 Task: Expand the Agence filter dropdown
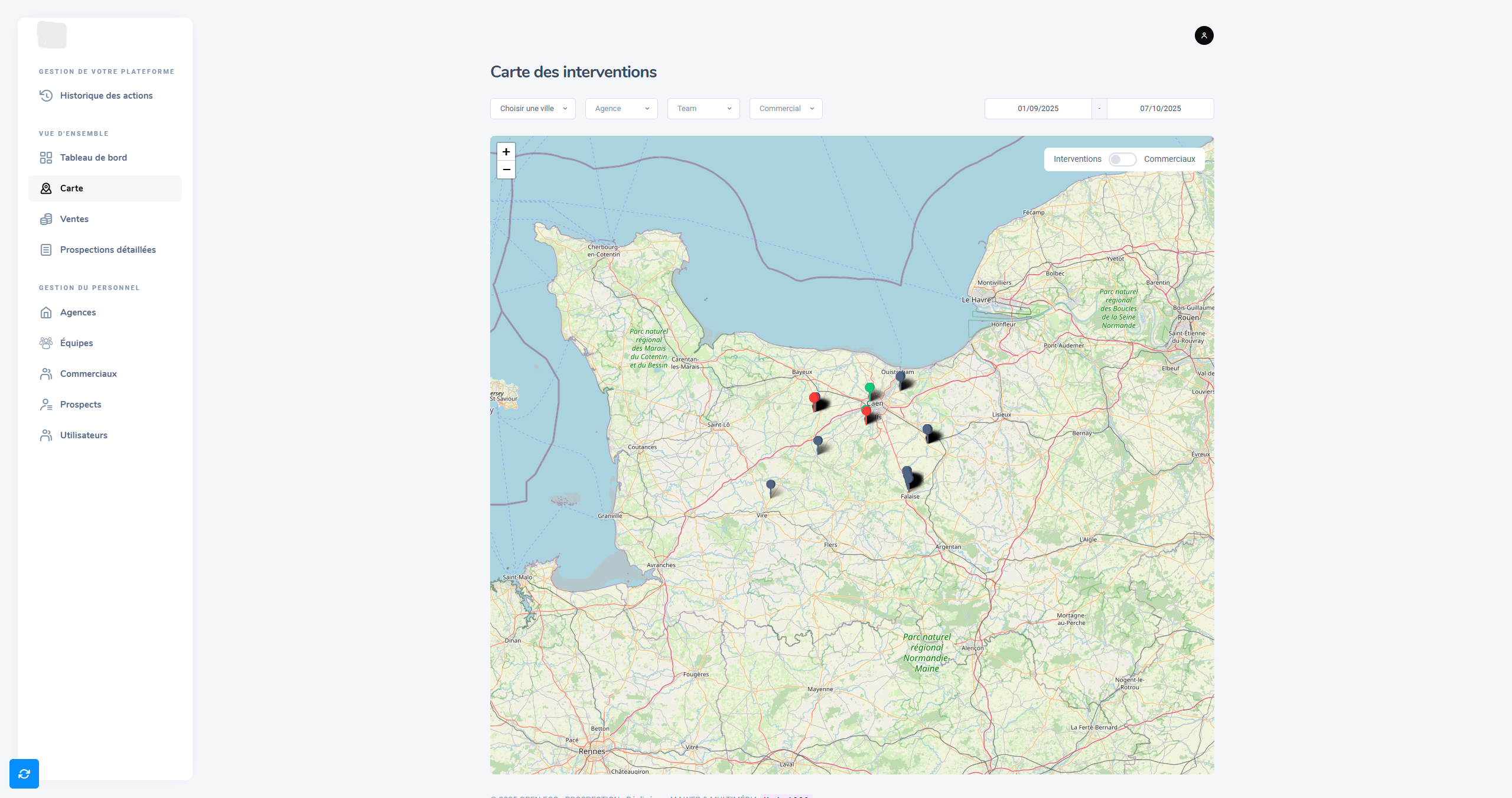(x=621, y=109)
